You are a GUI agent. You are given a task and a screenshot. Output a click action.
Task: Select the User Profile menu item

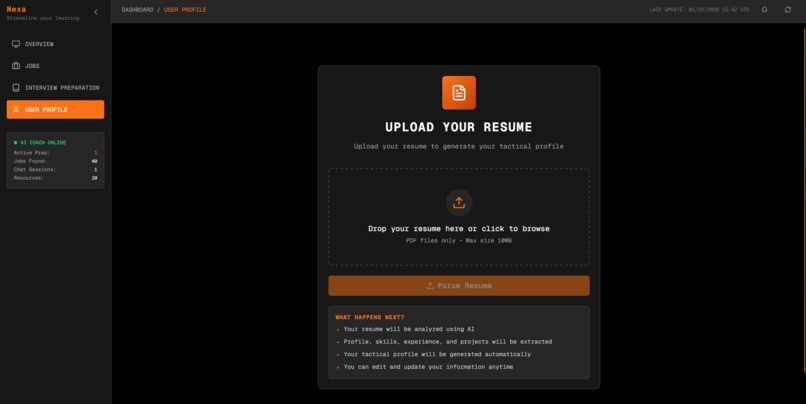56,109
